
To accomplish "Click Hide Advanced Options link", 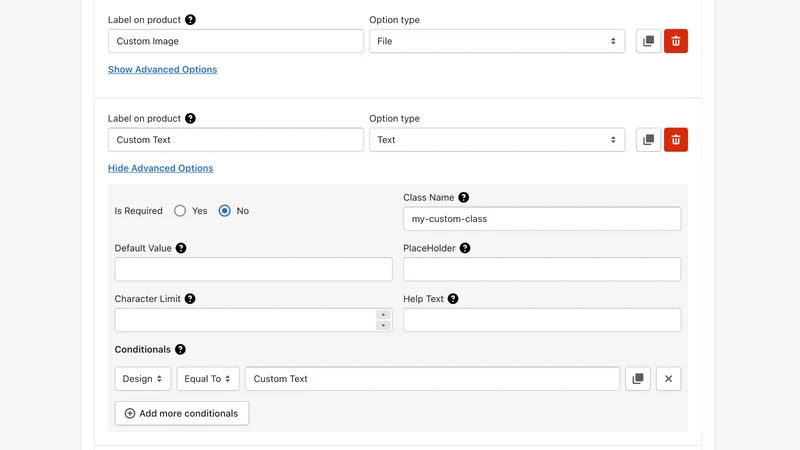I will pos(160,168).
